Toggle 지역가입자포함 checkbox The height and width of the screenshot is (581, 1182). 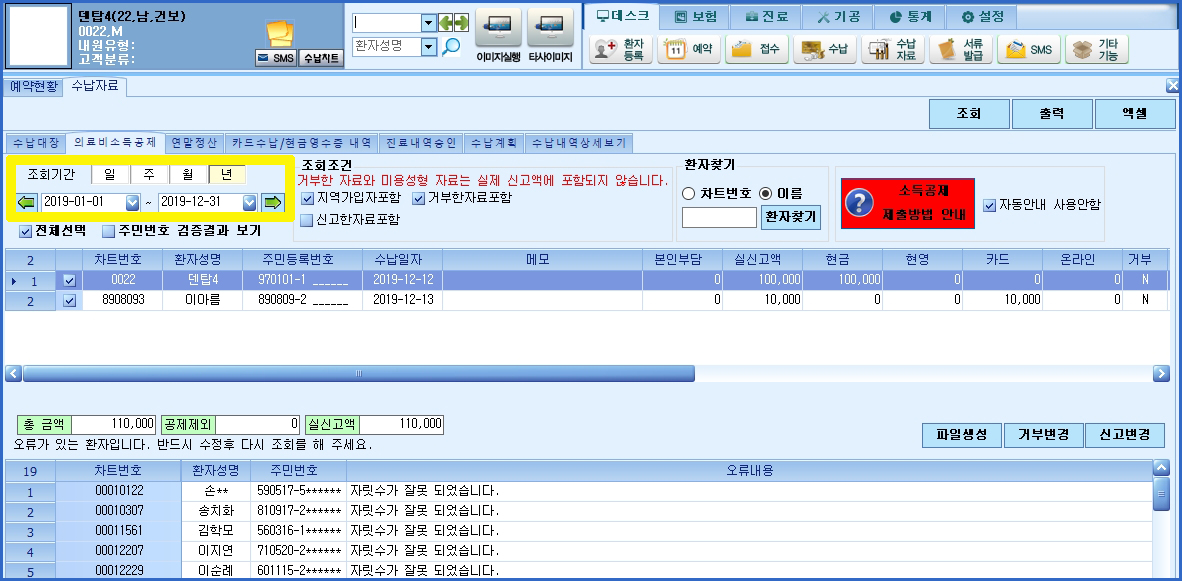coord(307,199)
